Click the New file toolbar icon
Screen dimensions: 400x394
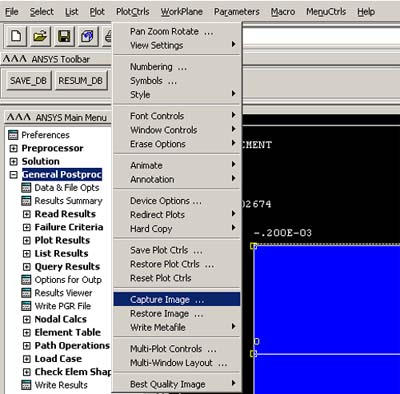(x=16, y=36)
